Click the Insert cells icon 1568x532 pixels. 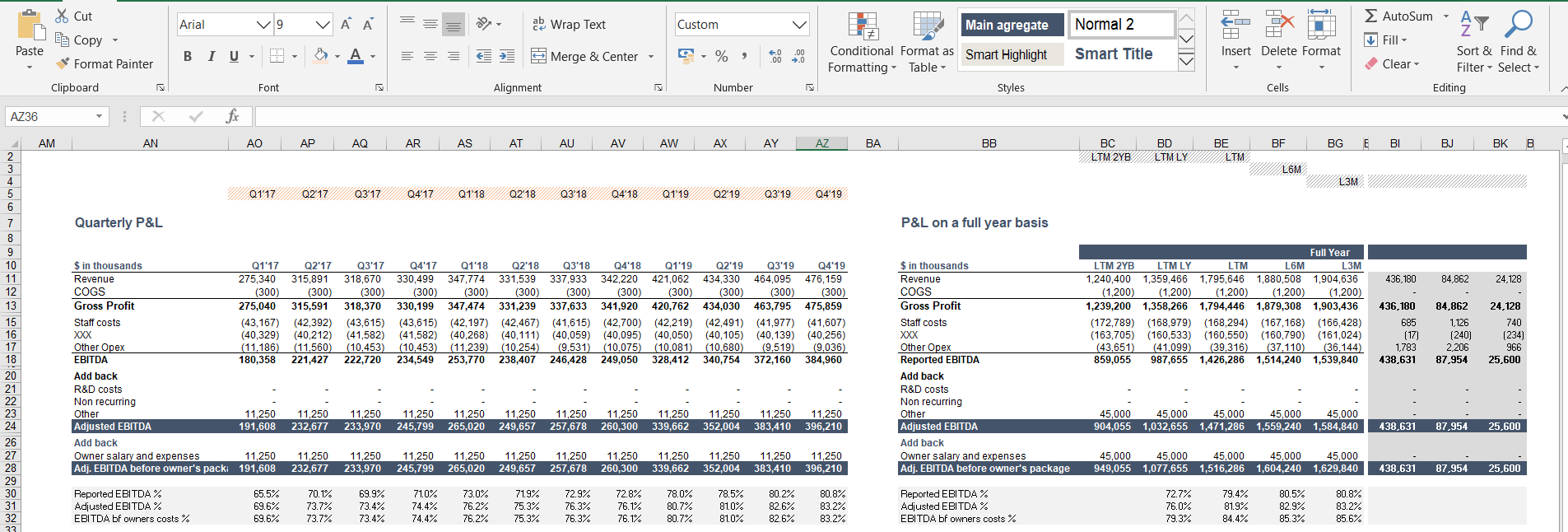(x=1235, y=26)
